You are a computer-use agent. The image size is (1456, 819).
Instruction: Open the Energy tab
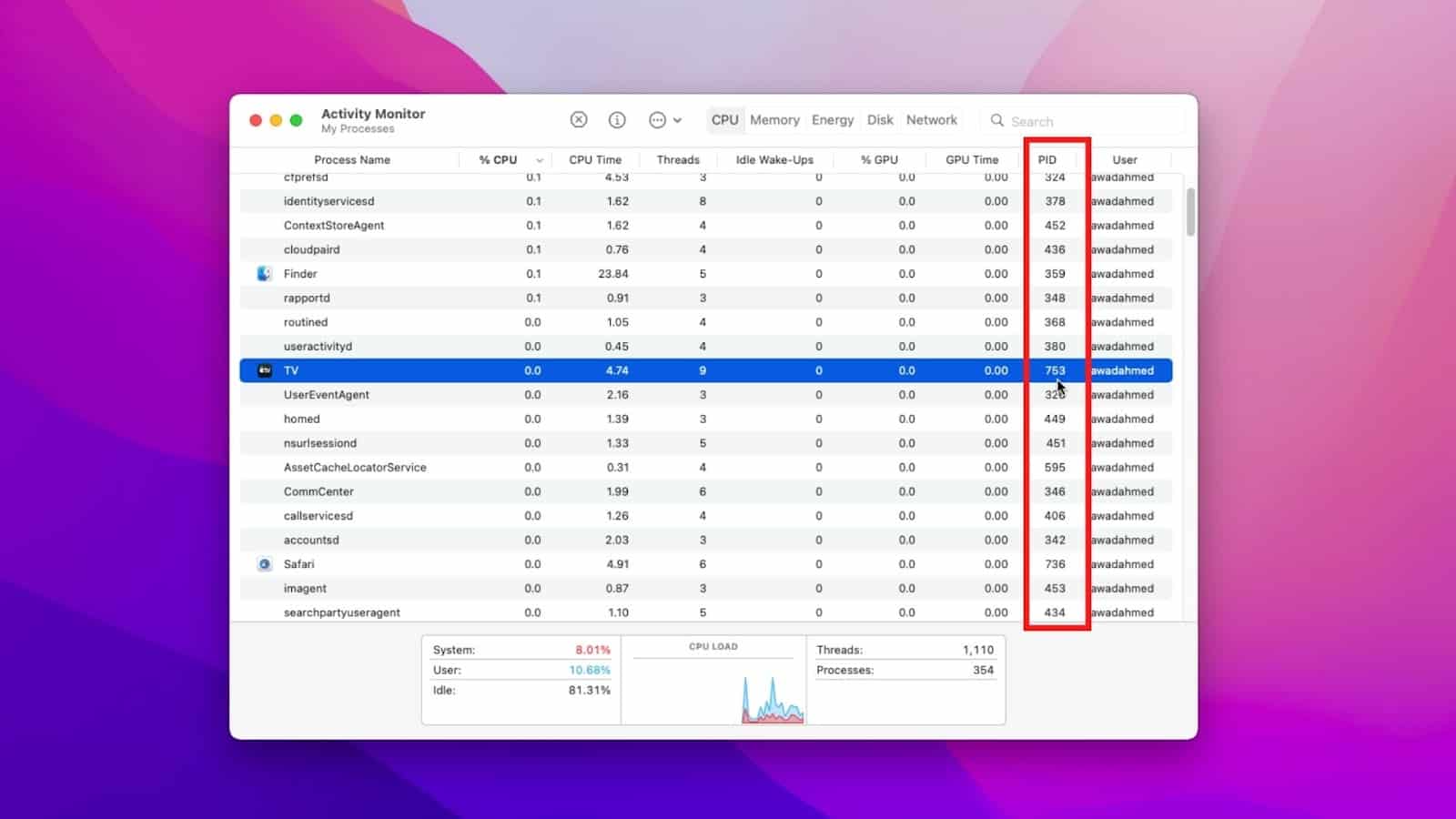point(832,119)
